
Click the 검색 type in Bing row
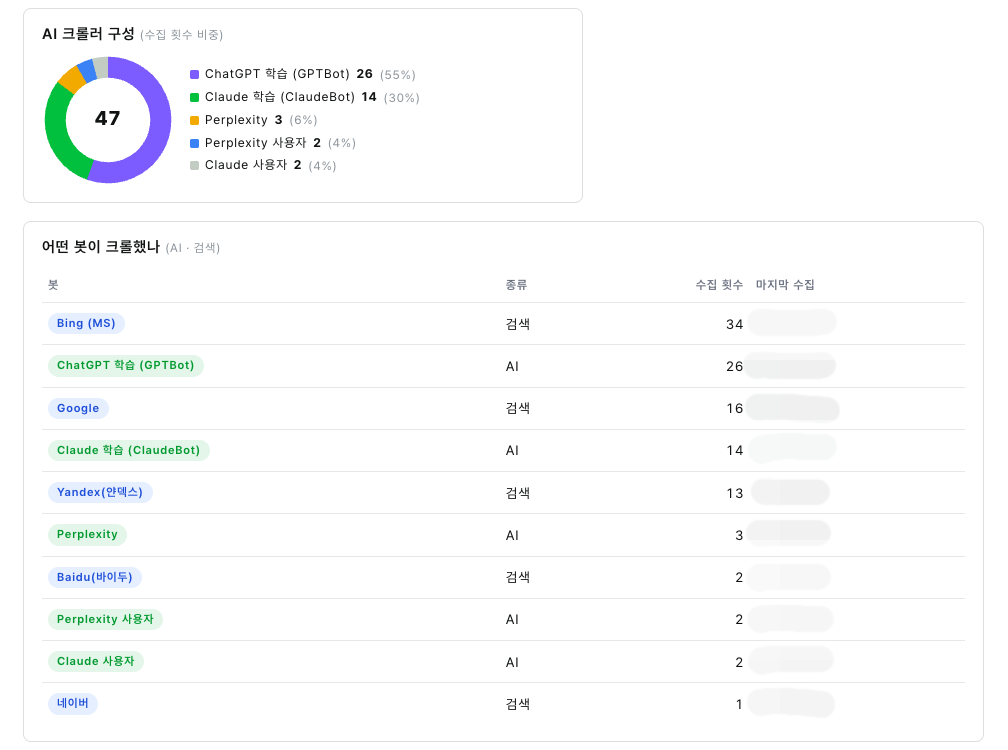[518, 324]
